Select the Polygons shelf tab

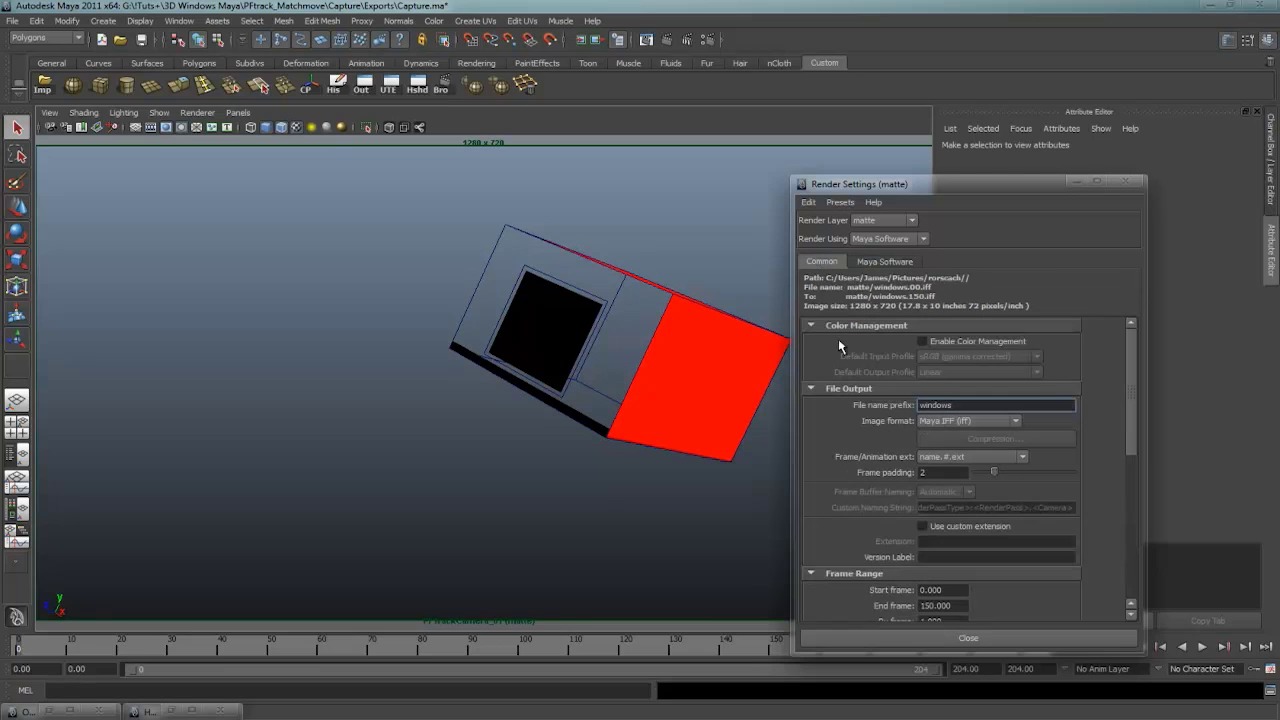(x=199, y=63)
